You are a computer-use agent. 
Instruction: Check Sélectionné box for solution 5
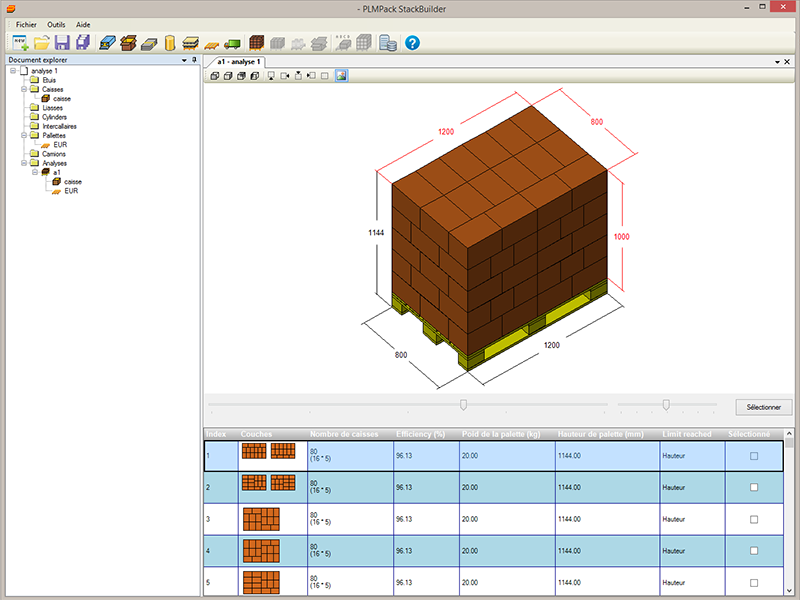tap(754, 583)
